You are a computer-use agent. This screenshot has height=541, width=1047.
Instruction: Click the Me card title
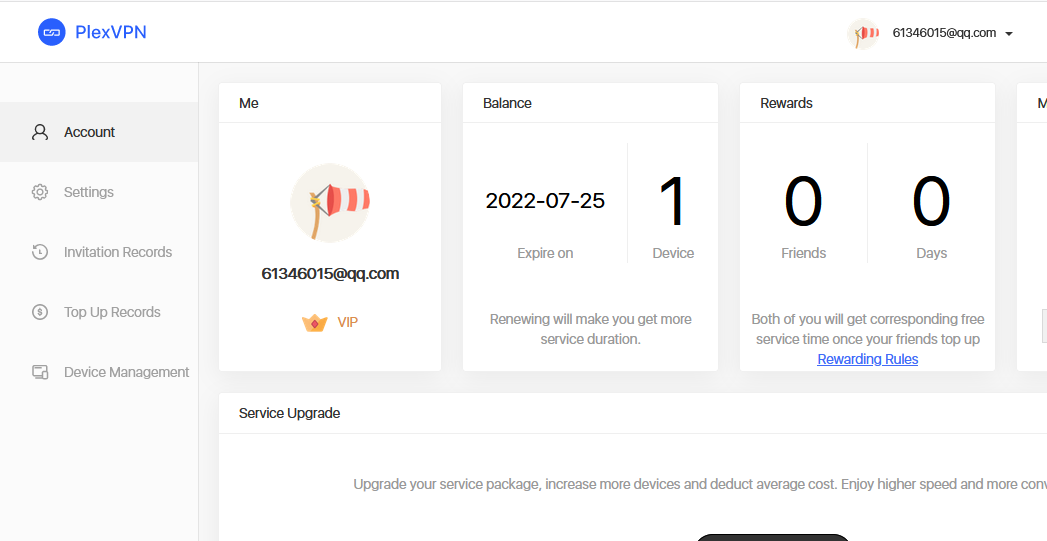click(248, 103)
